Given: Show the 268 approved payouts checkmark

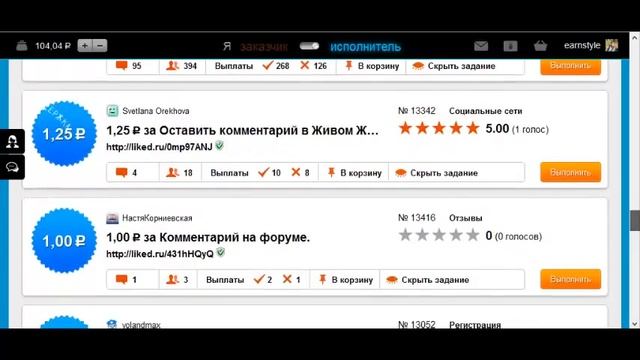Looking at the screenshot, I should coord(268,65).
